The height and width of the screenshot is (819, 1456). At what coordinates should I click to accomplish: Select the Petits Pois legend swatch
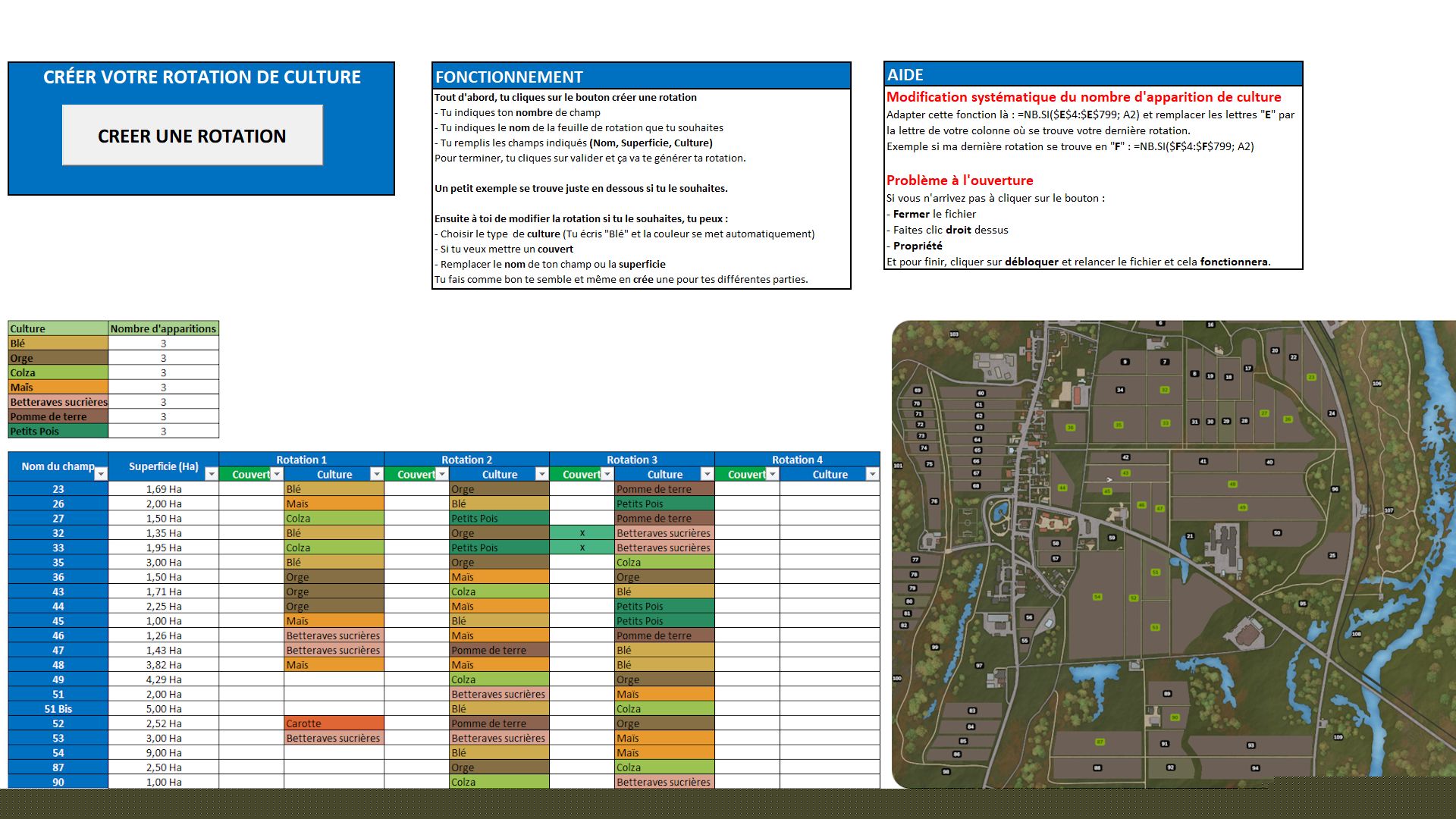pos(58,431)
